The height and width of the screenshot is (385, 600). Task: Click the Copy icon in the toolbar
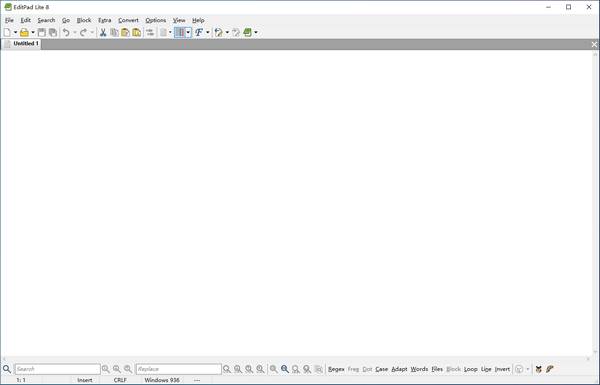tap(114, 33)
